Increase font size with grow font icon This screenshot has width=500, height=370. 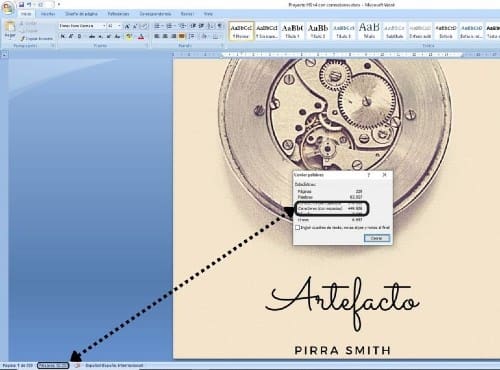pos(127,26)
